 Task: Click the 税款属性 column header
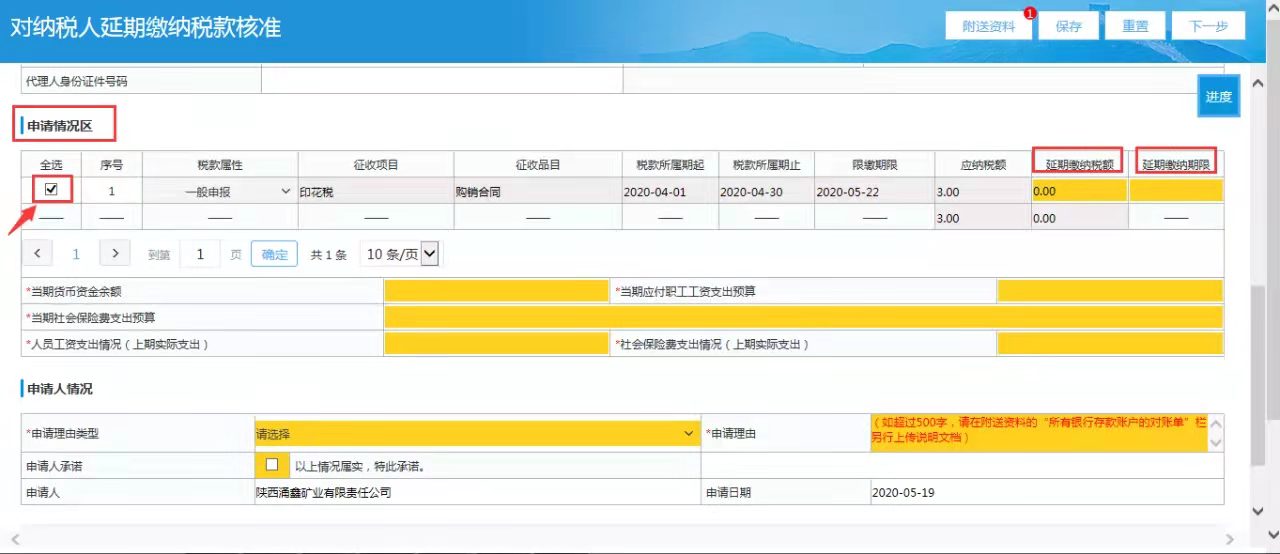pyautogui.click(x=220, y=164)
